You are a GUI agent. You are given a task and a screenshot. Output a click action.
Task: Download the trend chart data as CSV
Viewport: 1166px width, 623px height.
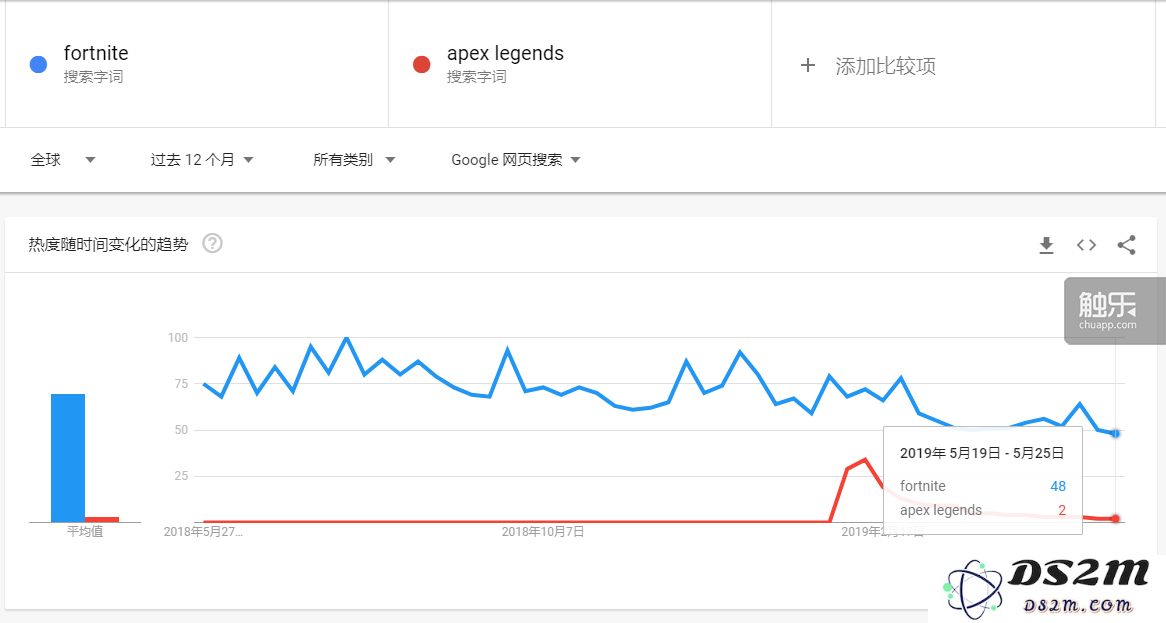pyautogui.click(x=1046, y=245)
